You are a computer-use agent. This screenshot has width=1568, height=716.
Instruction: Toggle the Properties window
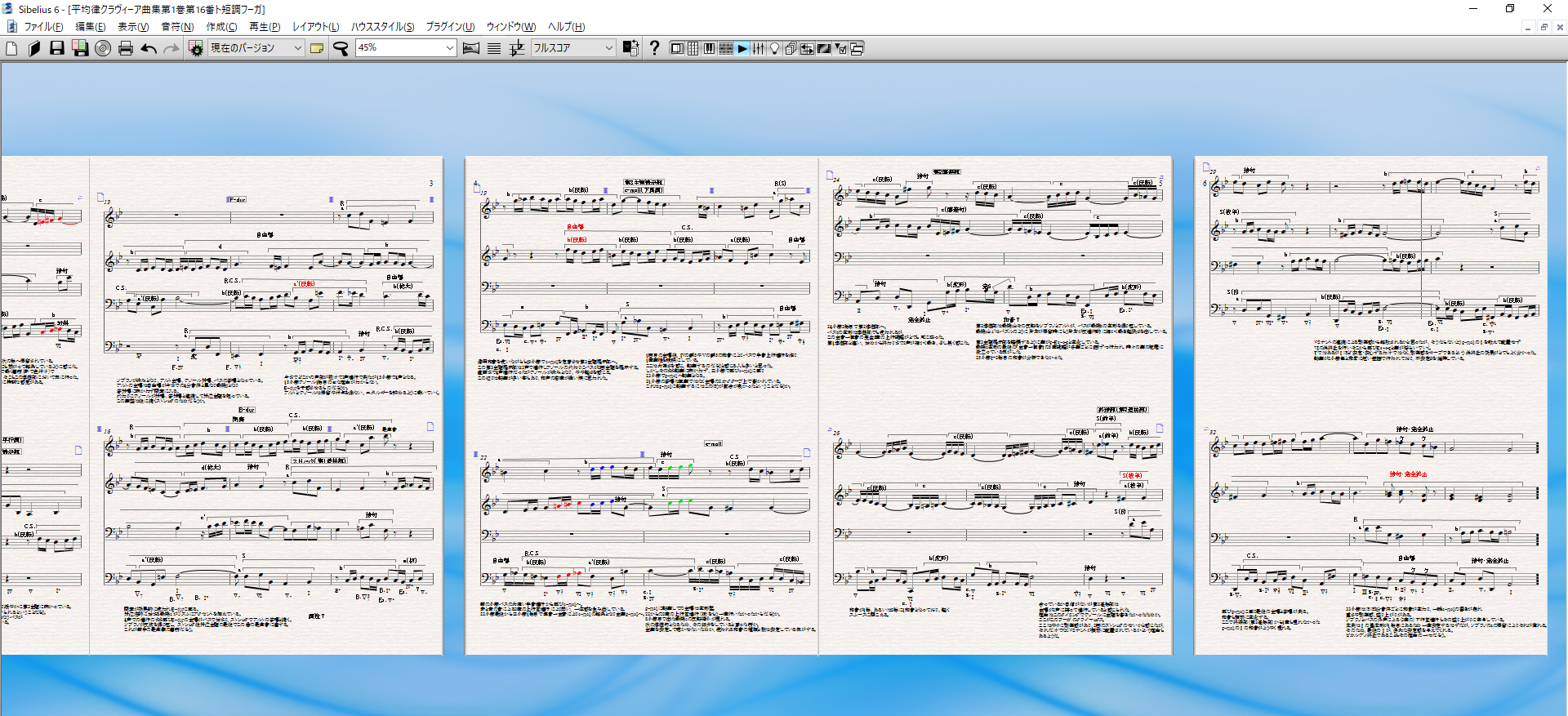pyautogui.click(x=840, y=48)
